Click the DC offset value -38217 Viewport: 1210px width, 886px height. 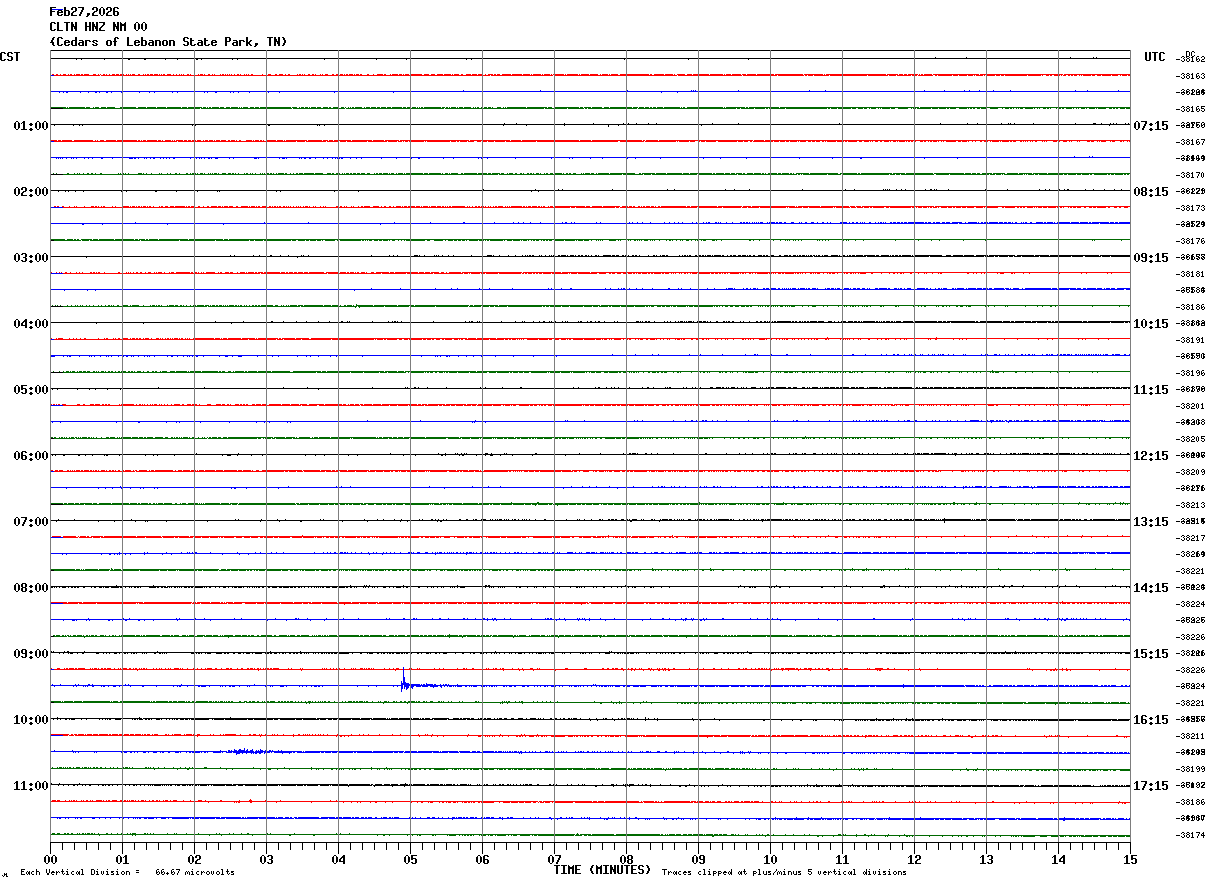(1191, 538)
